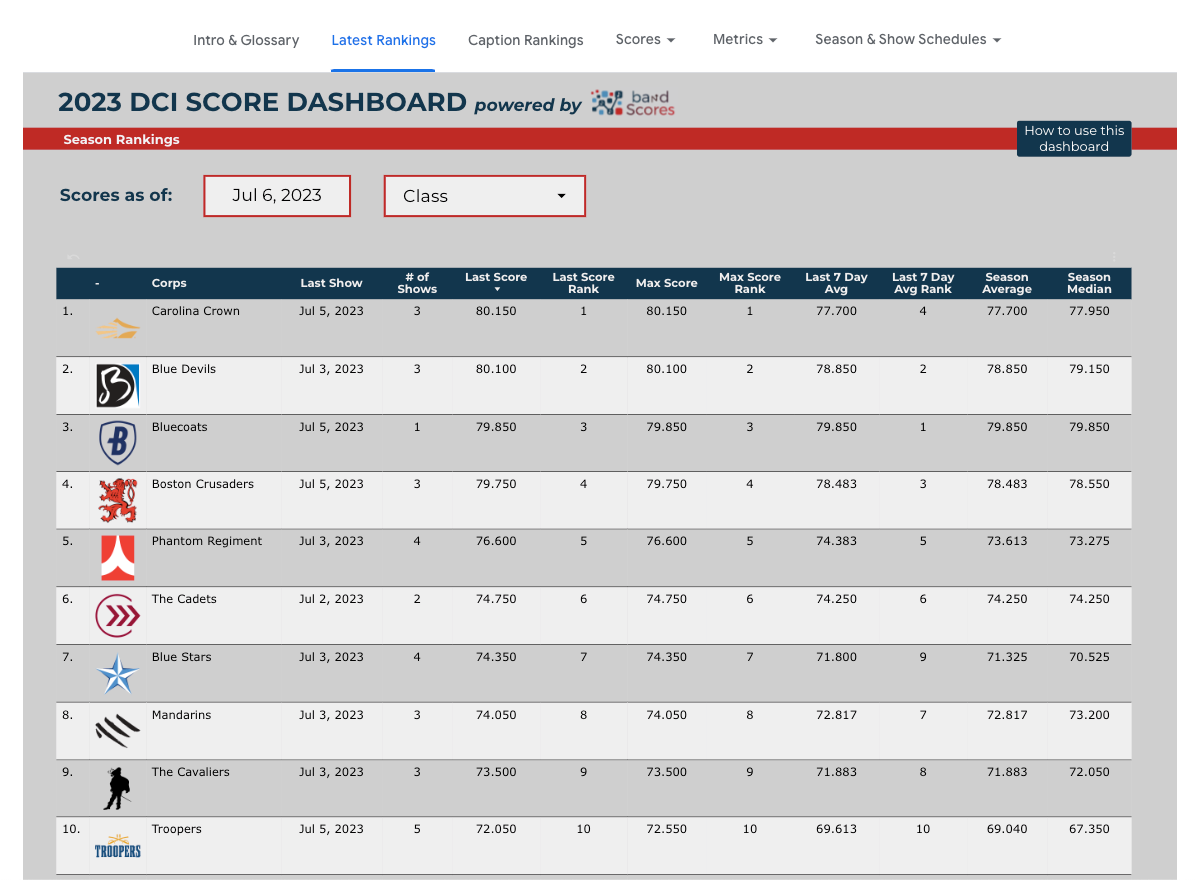Expand the Metrics menu
This screenshot has width=1200, height=880.
pos(745,40)
